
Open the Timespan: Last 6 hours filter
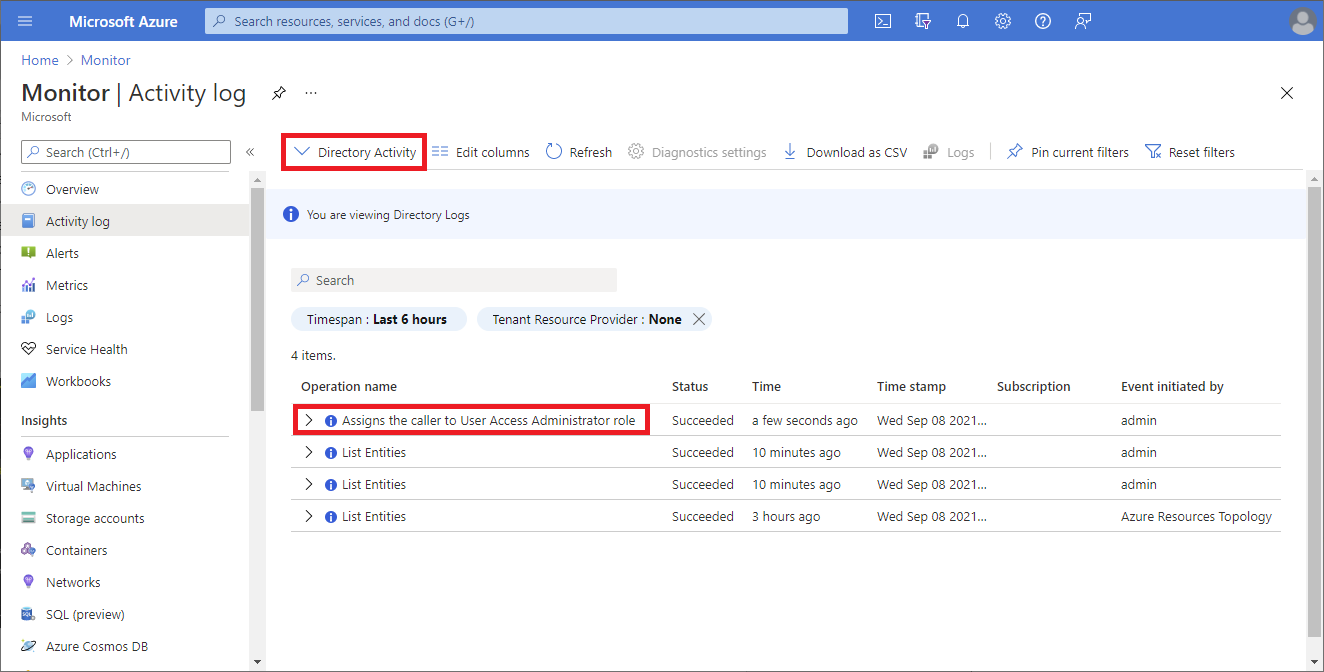(x=379, y=319)
